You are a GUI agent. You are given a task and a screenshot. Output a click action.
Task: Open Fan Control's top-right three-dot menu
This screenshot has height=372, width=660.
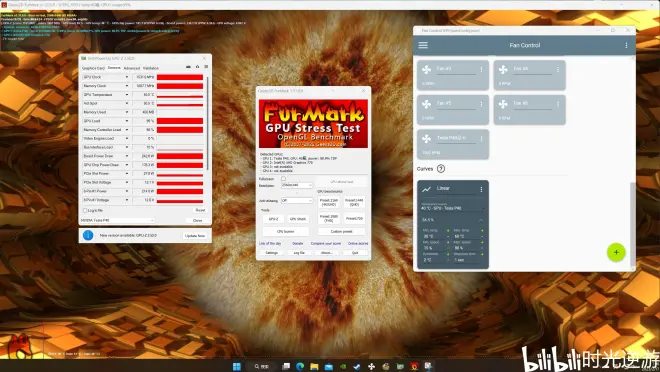(626, 45)
